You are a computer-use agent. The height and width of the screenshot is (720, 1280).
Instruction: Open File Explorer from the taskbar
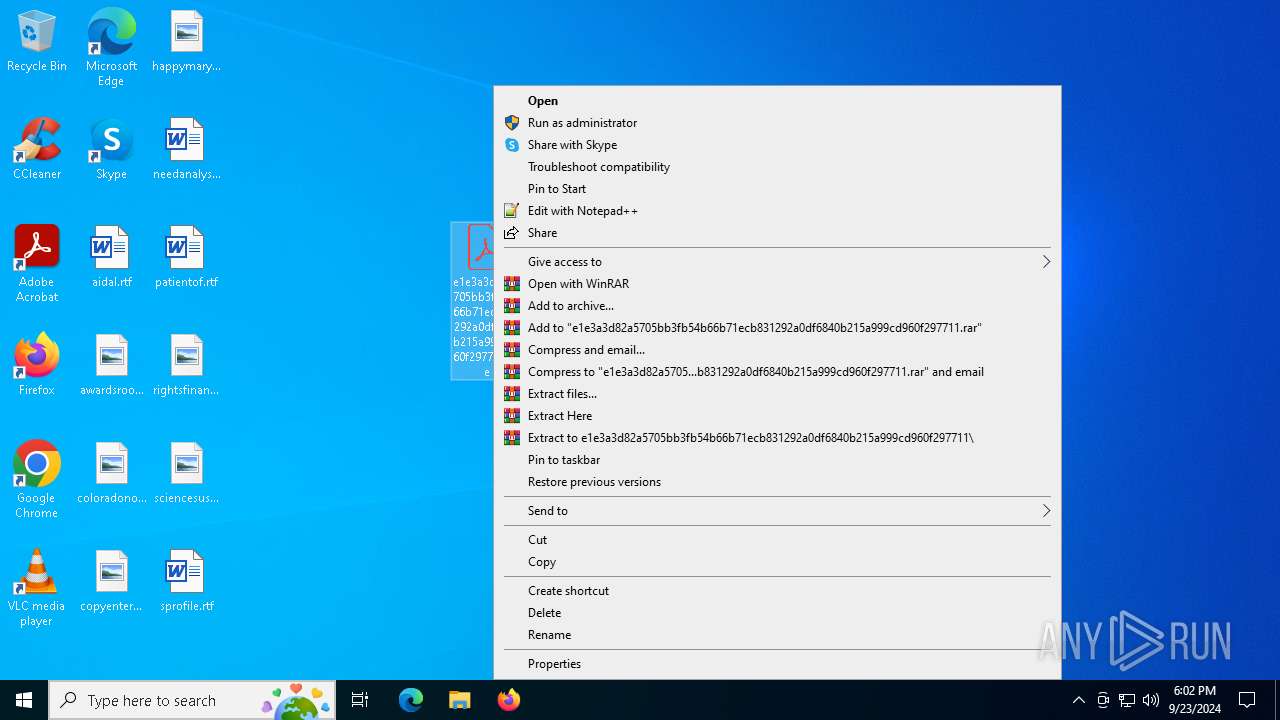click(460, 700)
